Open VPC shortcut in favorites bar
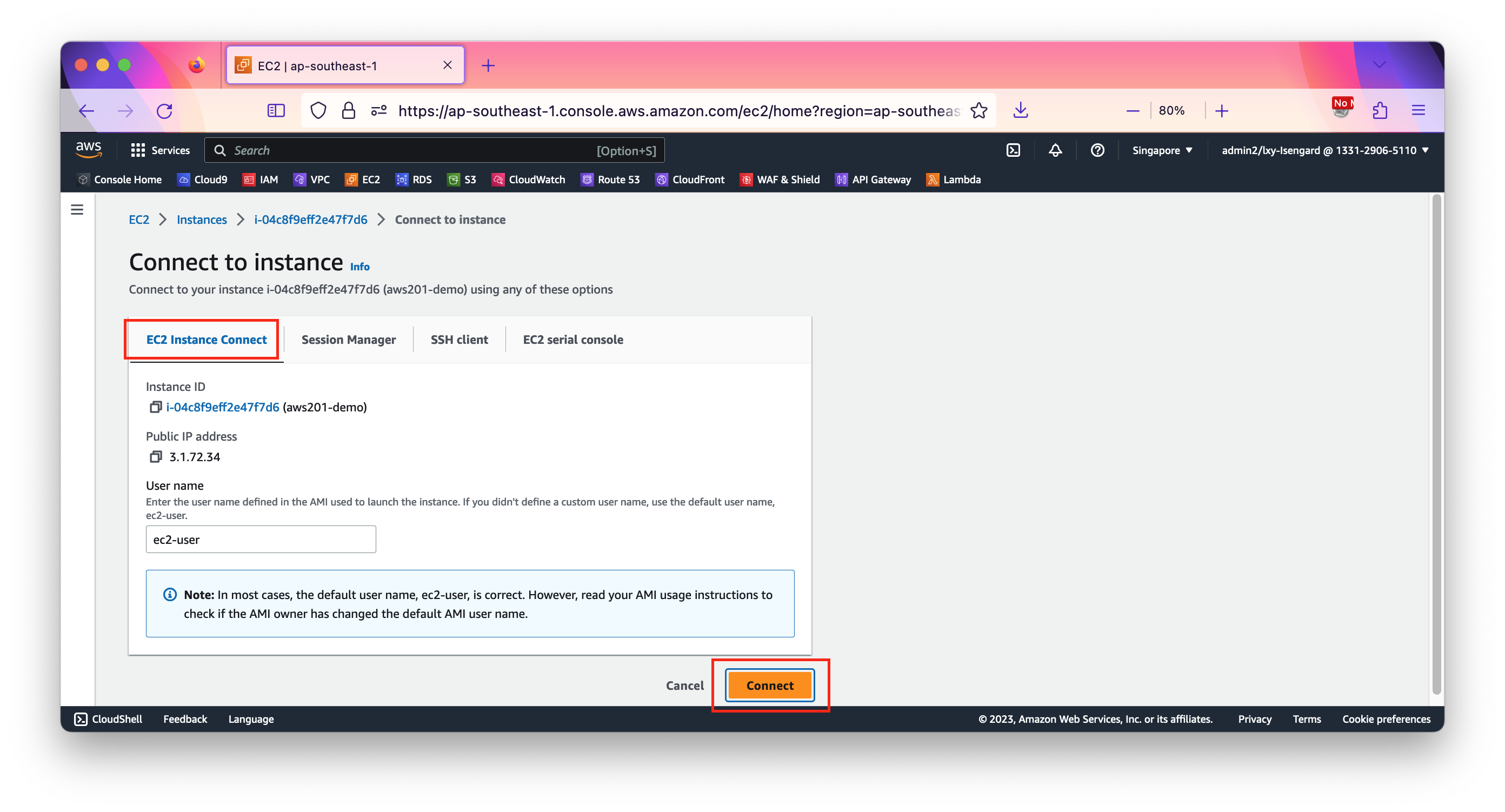 point(311,179)
